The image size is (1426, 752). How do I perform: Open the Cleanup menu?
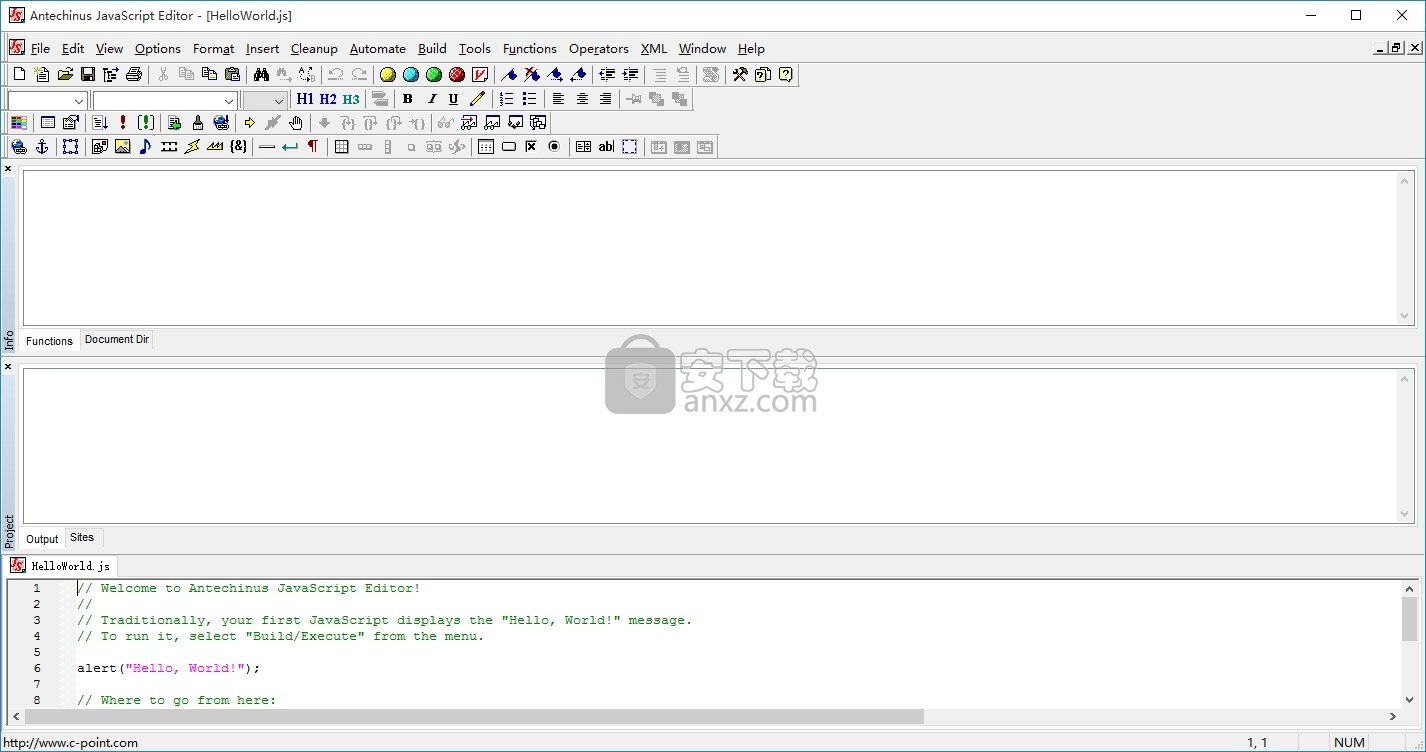point(314,48)
